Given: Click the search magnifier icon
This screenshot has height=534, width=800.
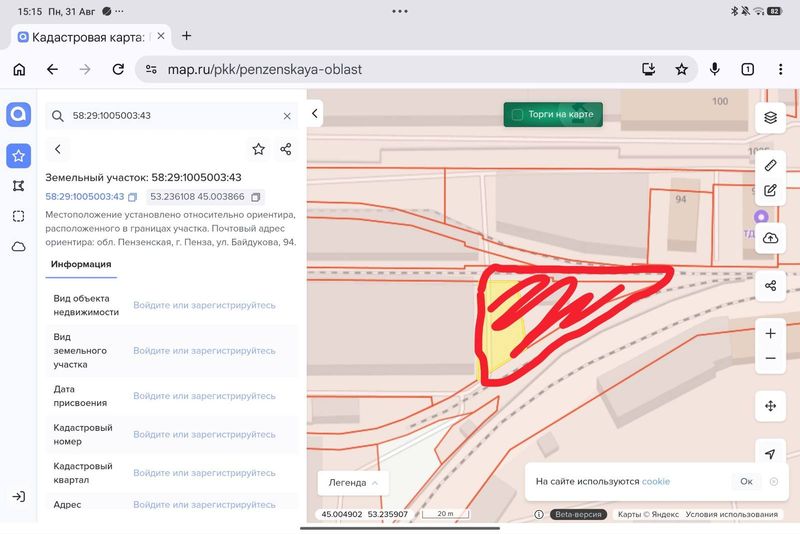Looking at the screenshot, I should pyautogui.click(x=58, y=116).
